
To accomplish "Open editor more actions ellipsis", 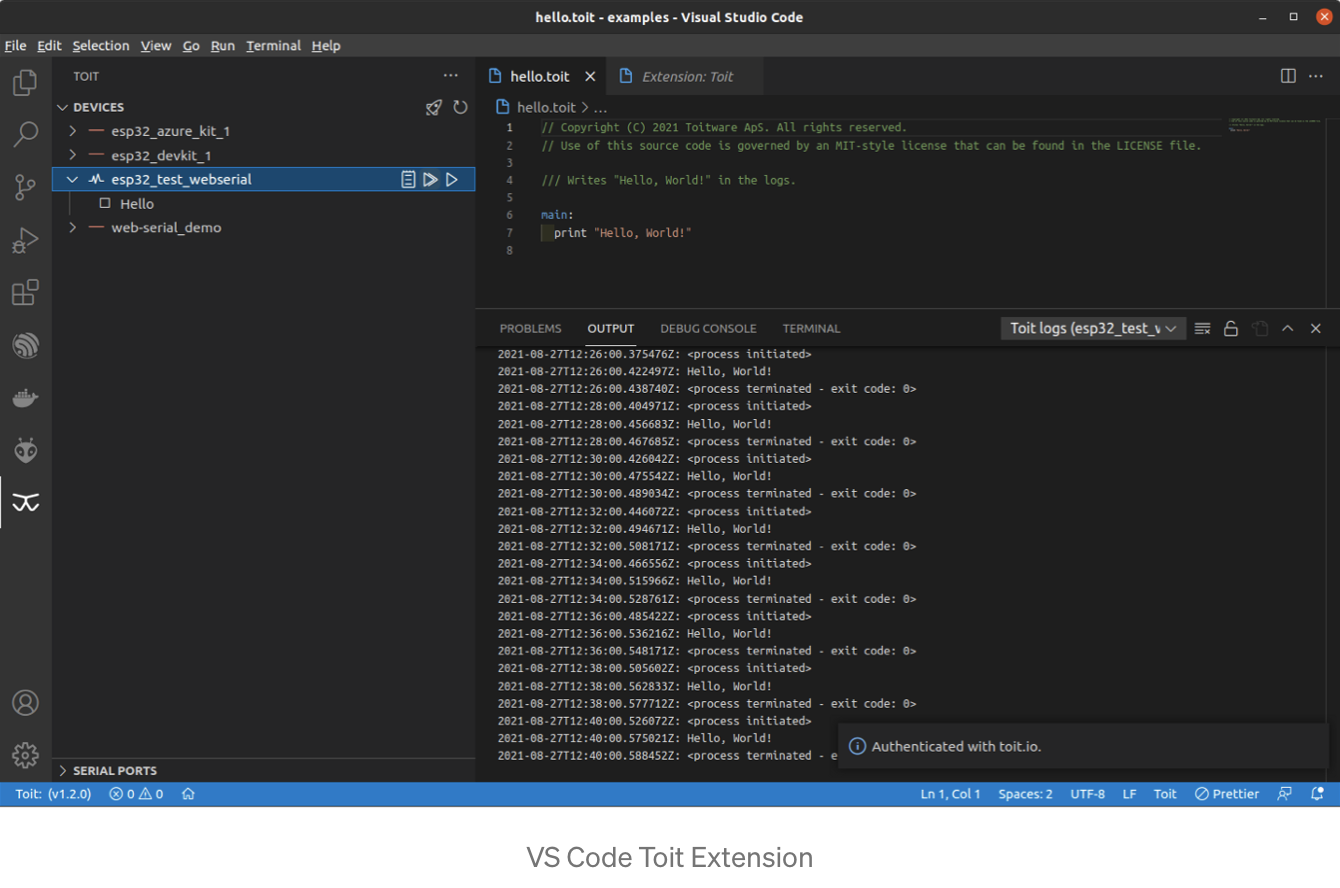I will pos(1317,76).
